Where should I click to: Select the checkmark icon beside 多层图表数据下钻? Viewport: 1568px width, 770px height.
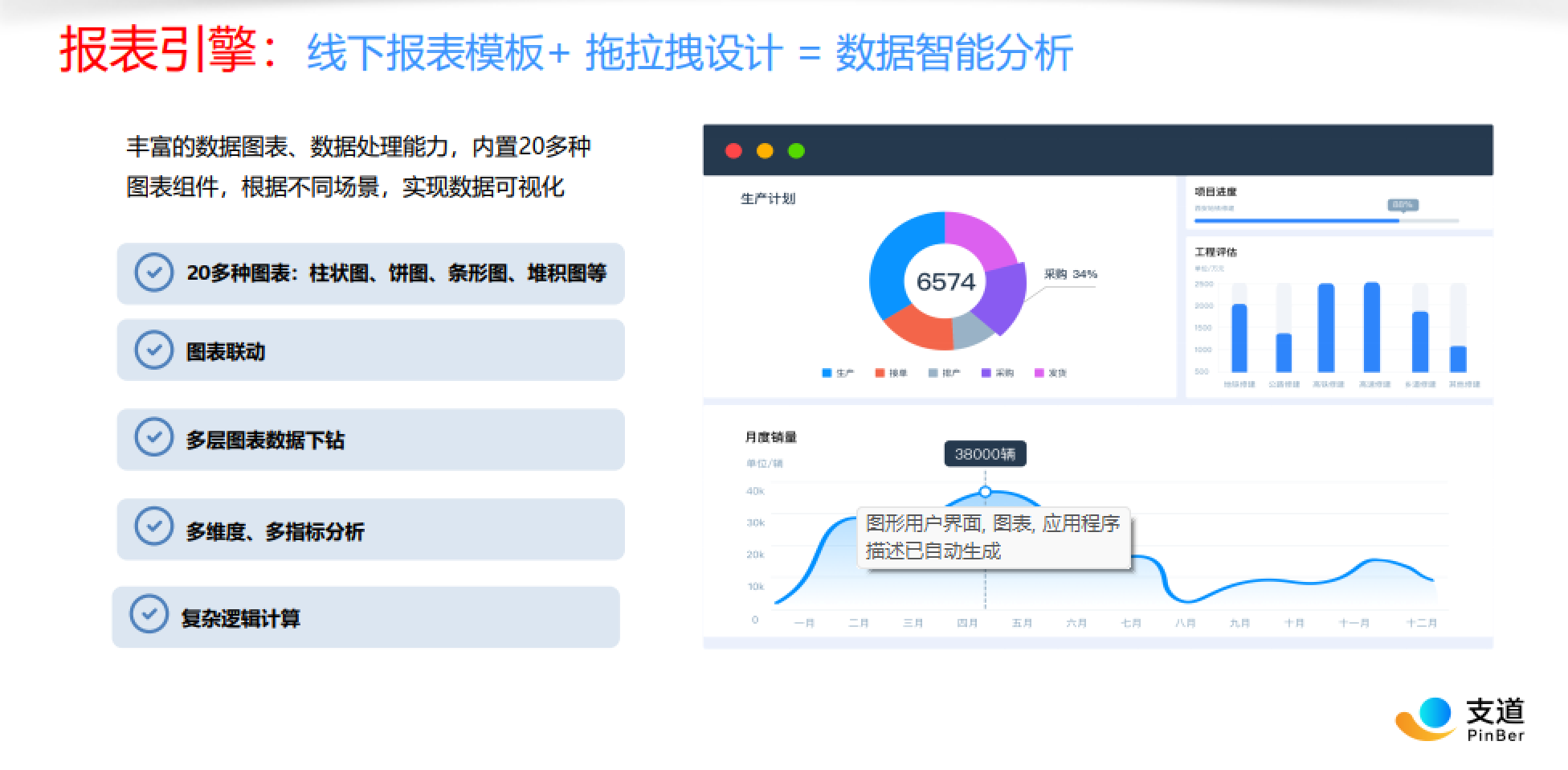tap(153, 438)
